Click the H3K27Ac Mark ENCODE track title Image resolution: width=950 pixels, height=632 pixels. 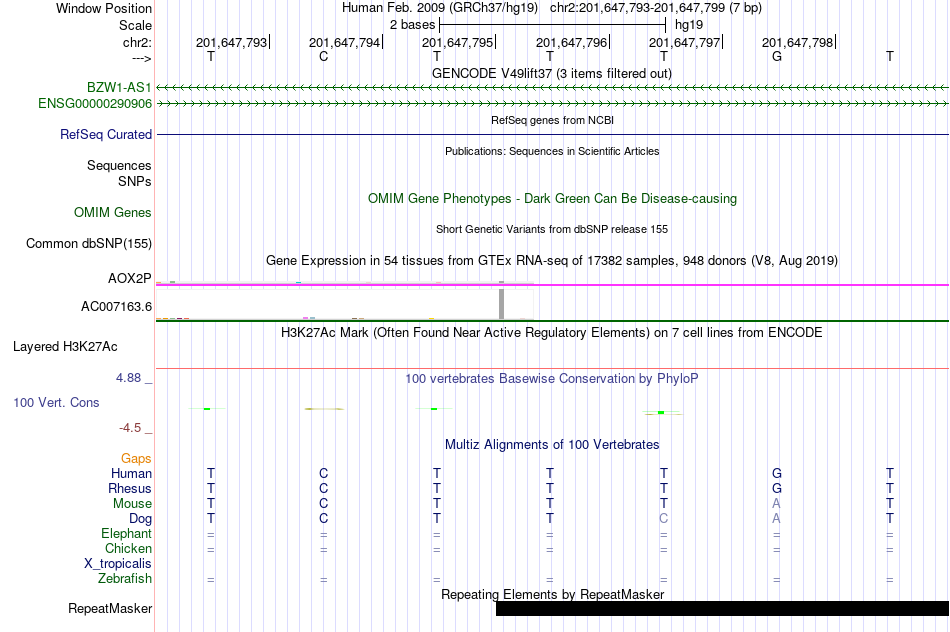[552, 332]
